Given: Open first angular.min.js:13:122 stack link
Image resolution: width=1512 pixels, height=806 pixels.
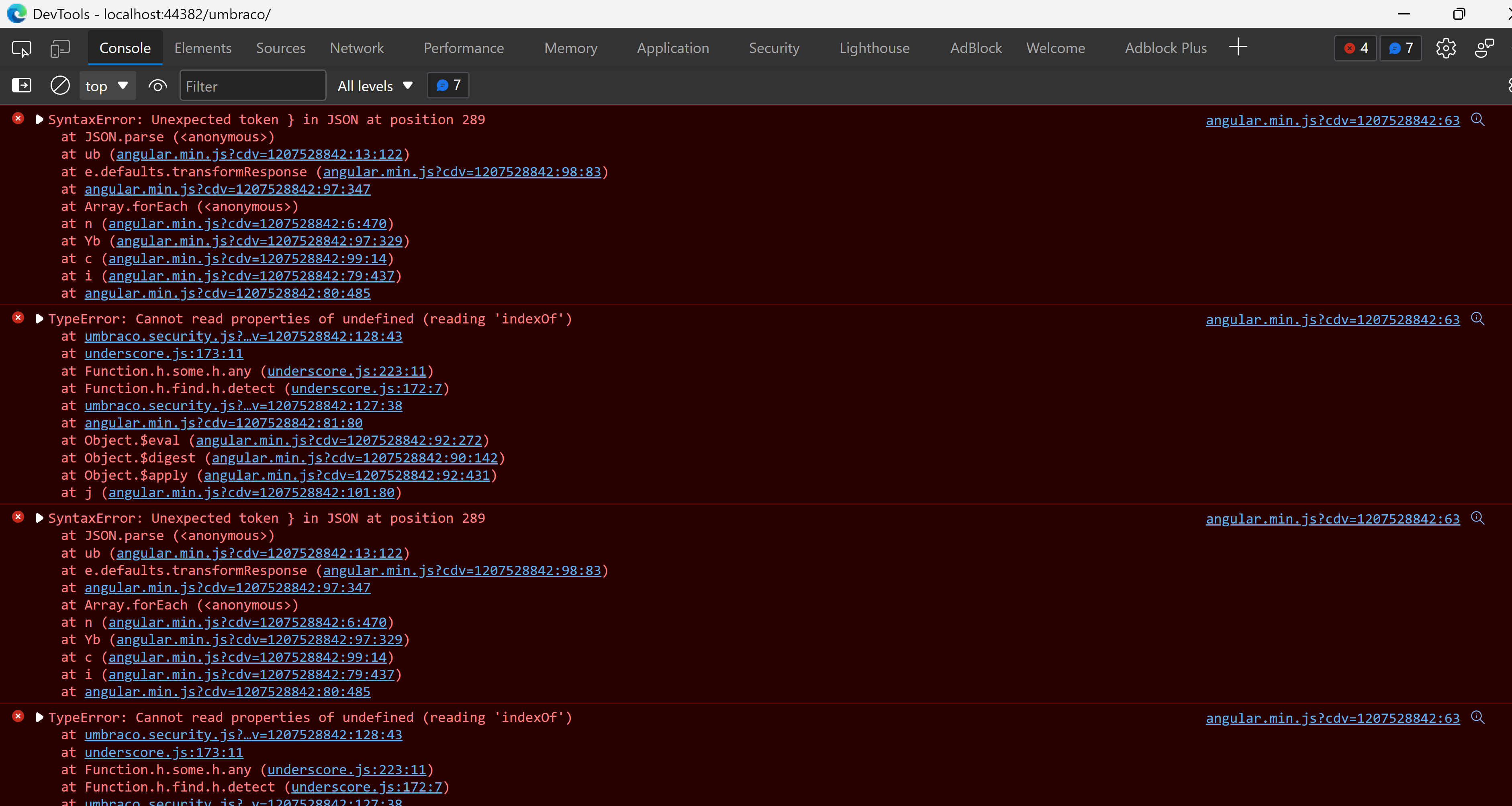Looking at the screenshot, I should (x=259, y=154).
